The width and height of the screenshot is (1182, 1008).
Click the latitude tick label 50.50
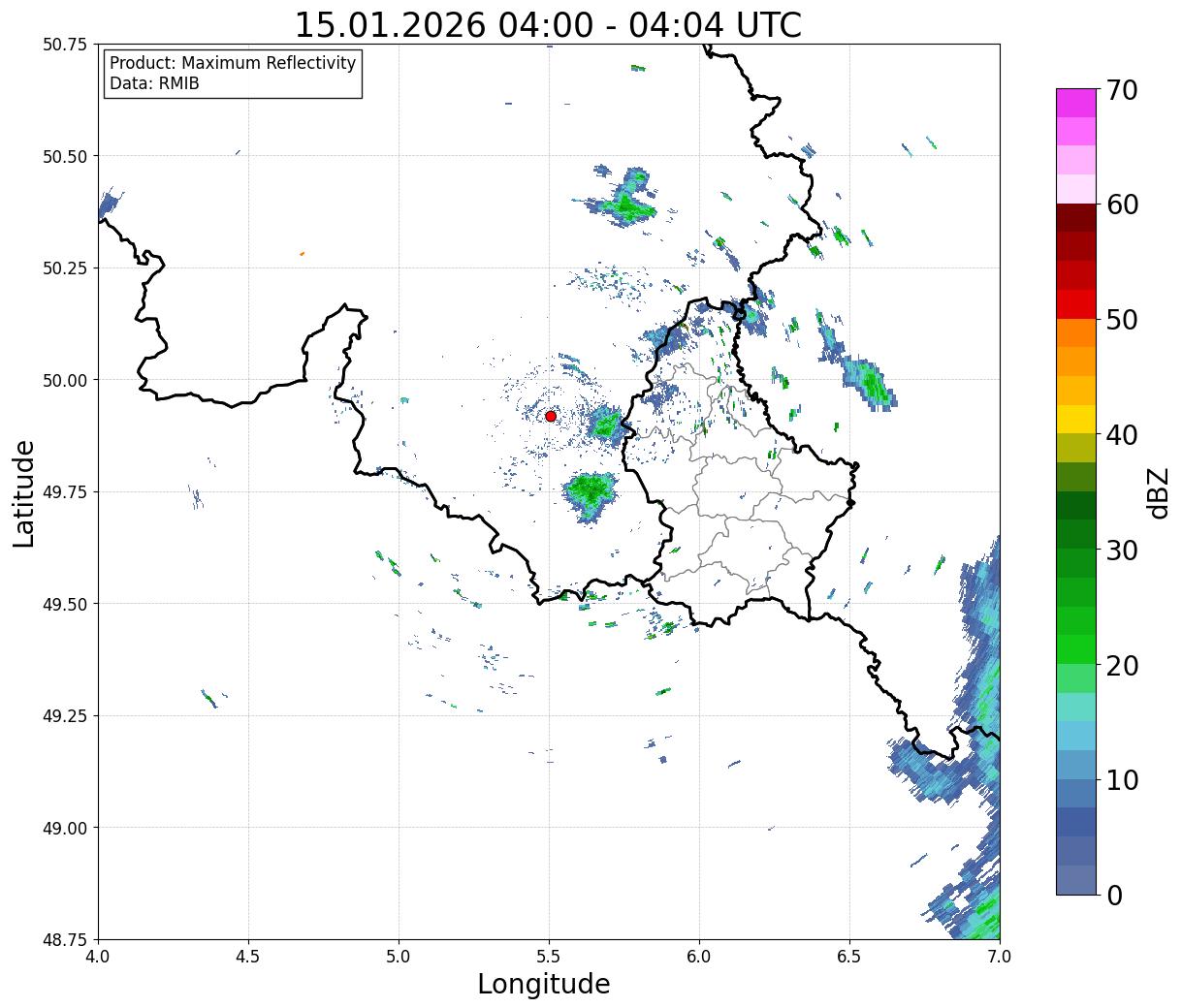(x=66, y=156)
